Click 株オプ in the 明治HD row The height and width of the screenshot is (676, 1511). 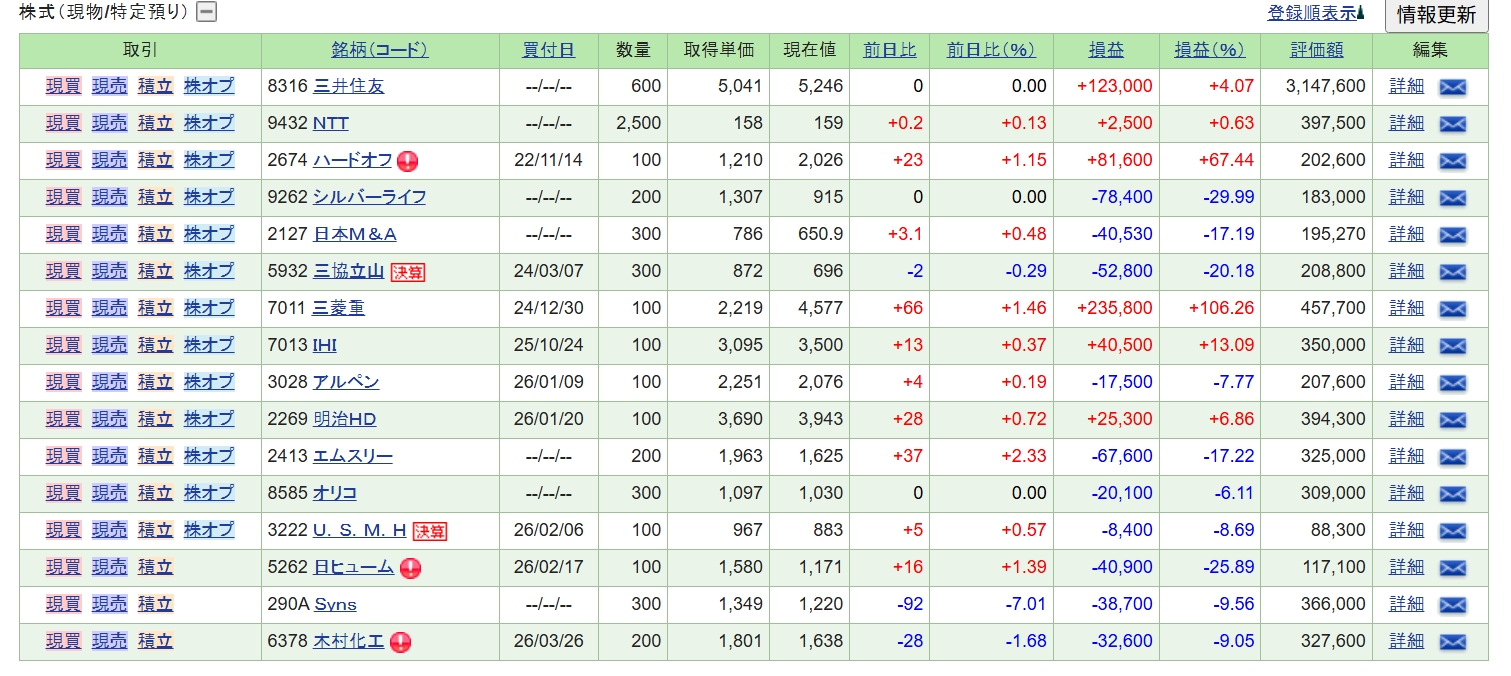tap(208, 419)
